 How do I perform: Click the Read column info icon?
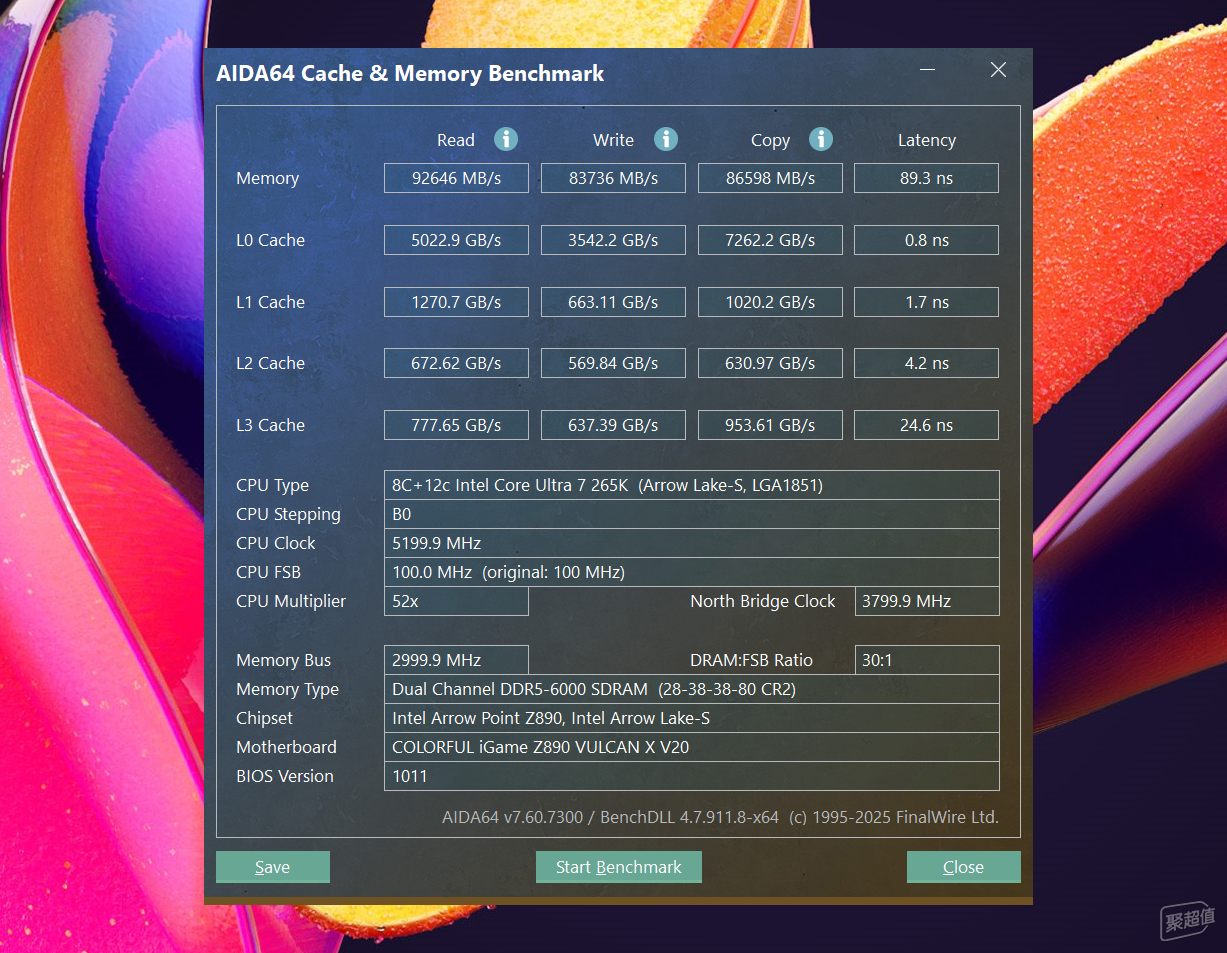tap(506, 139)
